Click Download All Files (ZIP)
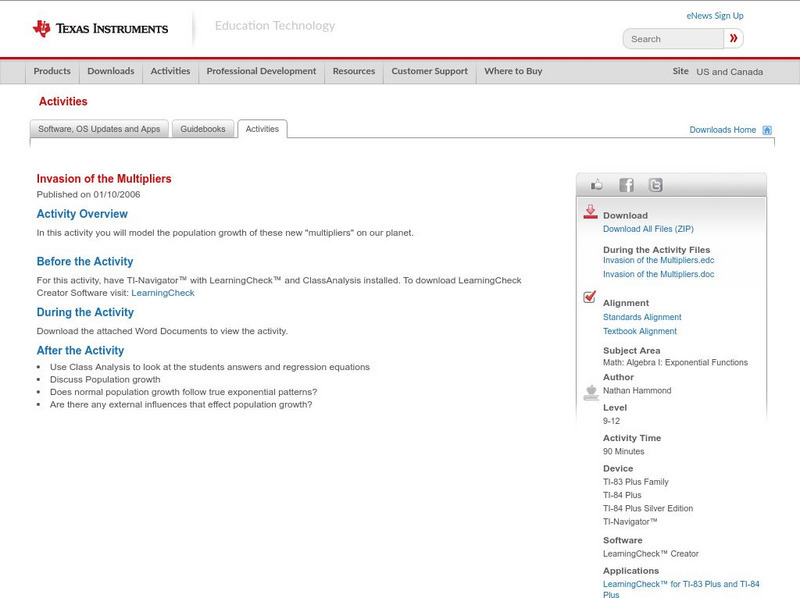Screen dimensions: 800x598 (648, 229)
